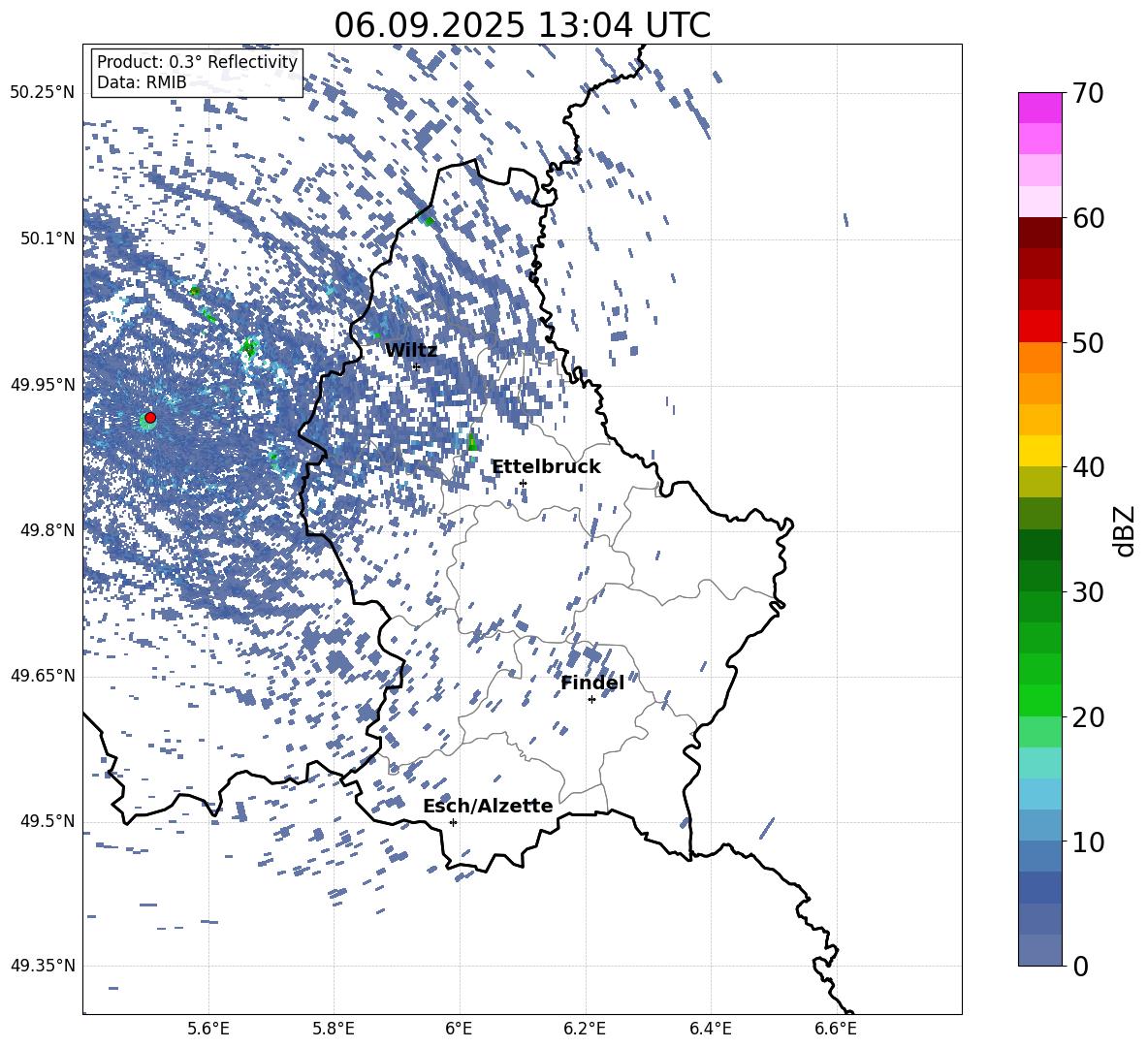Click the 0 tick on the colorbar
The width and height of the screenshot is (1148, 1048).
pyautogui.click(x=1080, y=966)
